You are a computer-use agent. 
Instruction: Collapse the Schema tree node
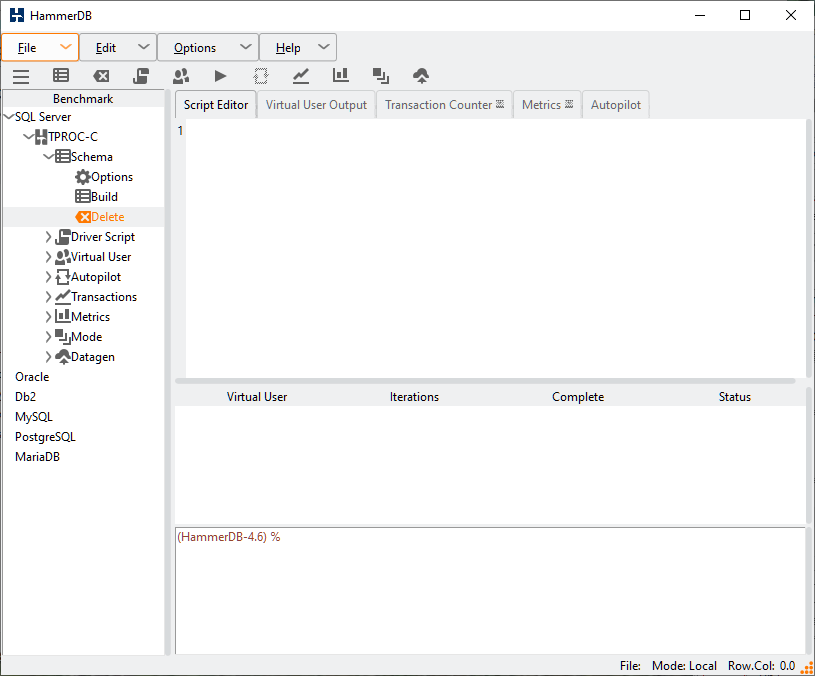point(49,156)
